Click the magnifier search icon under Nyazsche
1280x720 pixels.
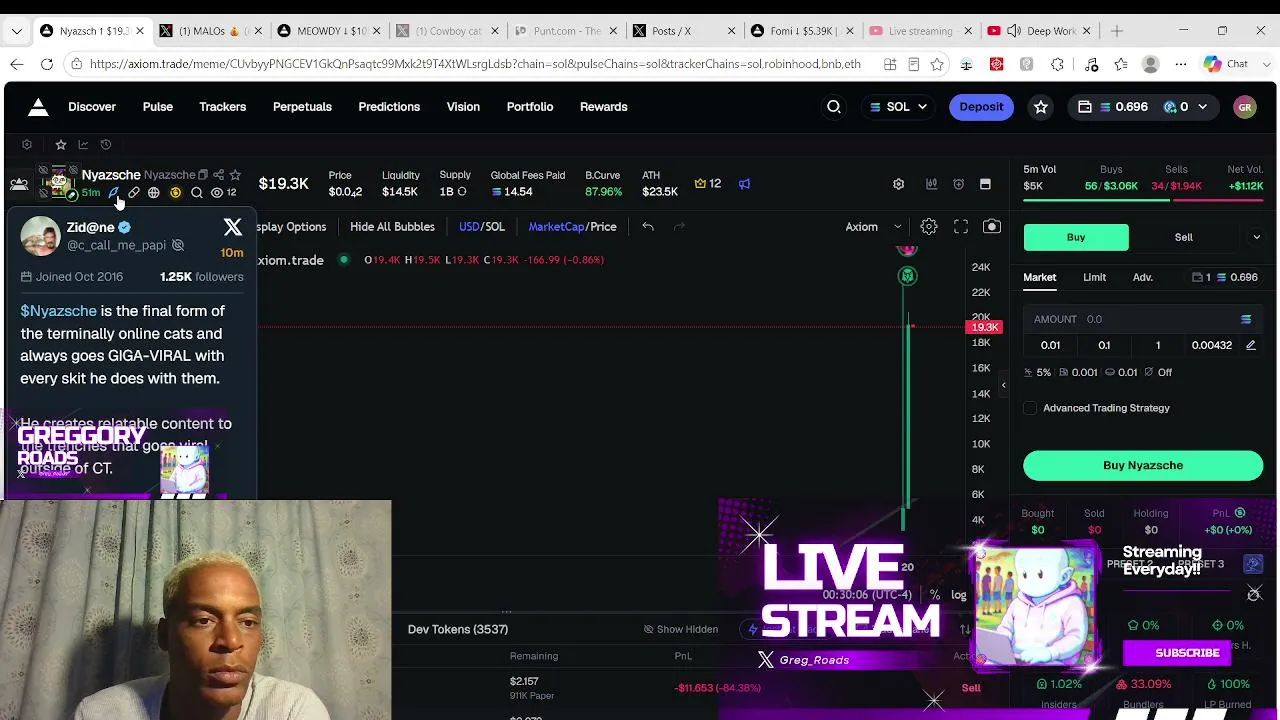coord(197,193)
